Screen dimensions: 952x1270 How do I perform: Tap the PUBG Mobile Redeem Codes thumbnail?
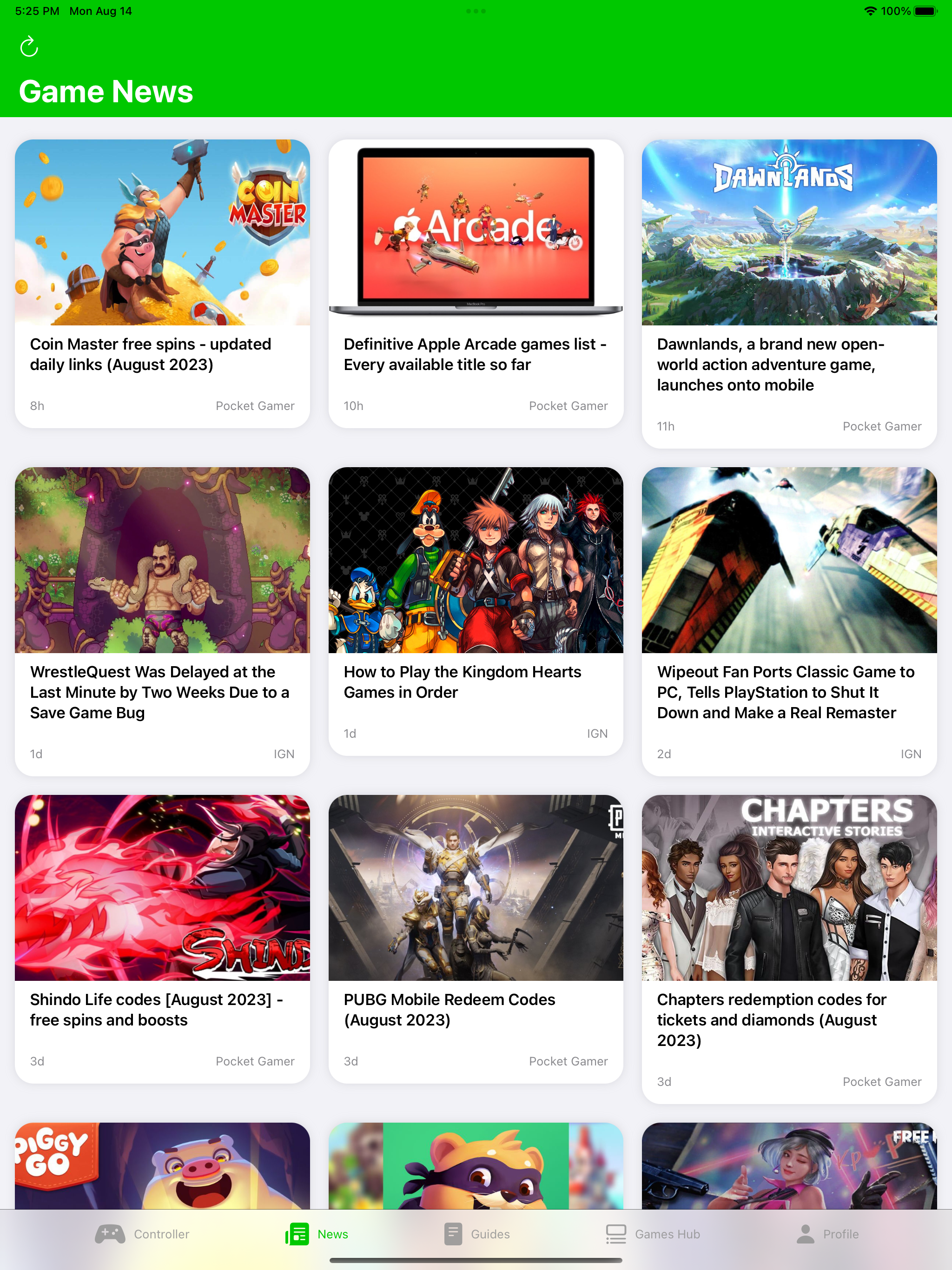pyautogui.click(x=476, y=887)
